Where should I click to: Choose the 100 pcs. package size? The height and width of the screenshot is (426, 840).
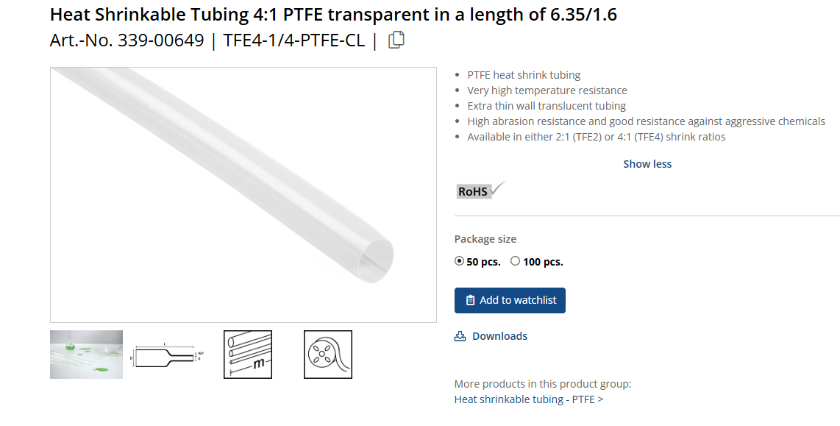pos(515,262)
